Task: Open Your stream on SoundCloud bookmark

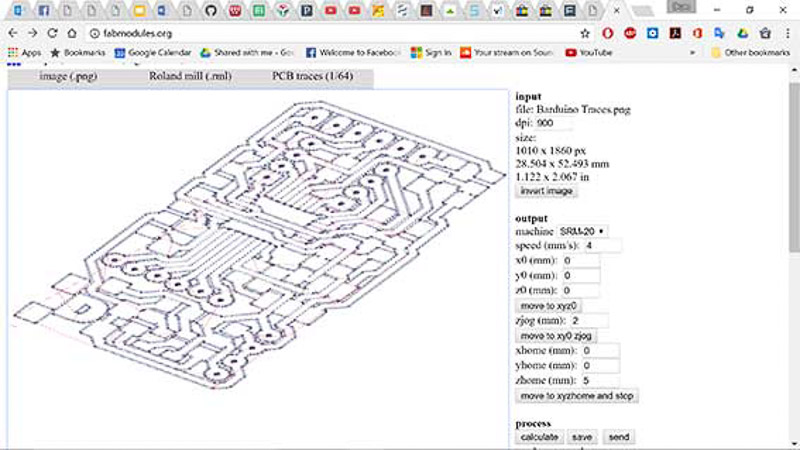Action: [507, 53]
